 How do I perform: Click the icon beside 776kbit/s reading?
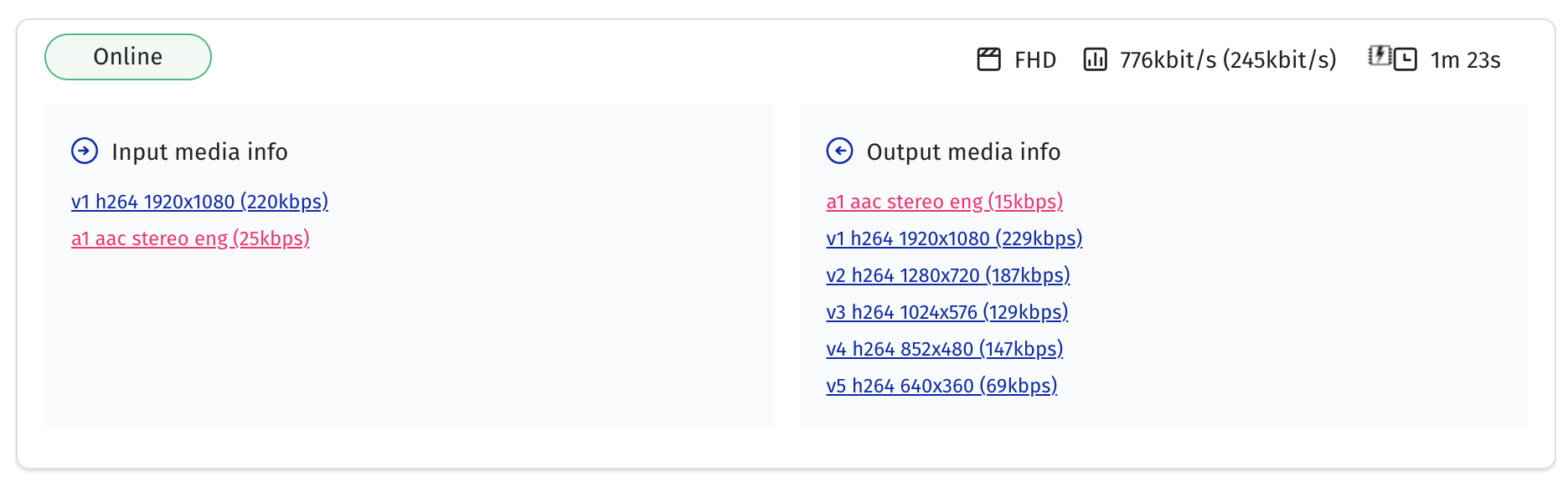pyautogui.click(x=1096, y=59)
